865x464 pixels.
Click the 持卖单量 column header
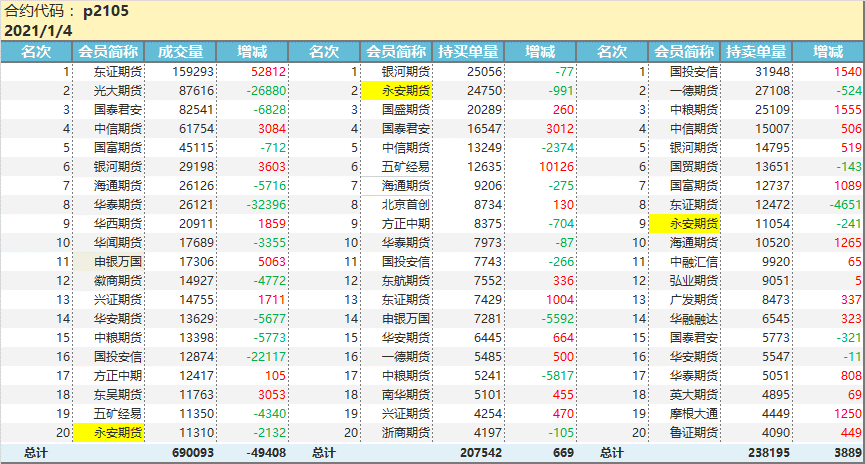(x=756, y=51)
